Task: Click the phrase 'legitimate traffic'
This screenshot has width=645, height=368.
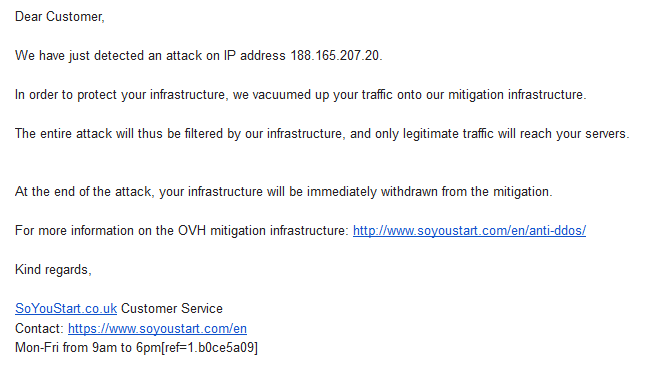Action: pos(448,134)
